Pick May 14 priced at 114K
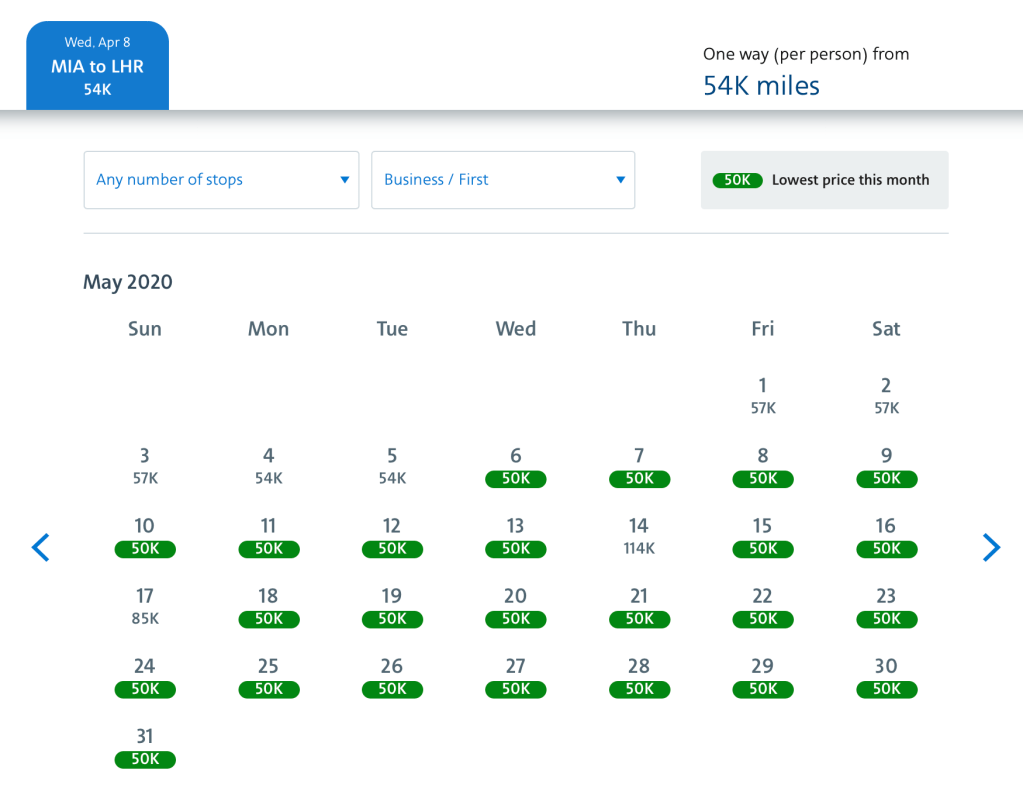The height and width of the screenshot is (788, 1023). 639,536
